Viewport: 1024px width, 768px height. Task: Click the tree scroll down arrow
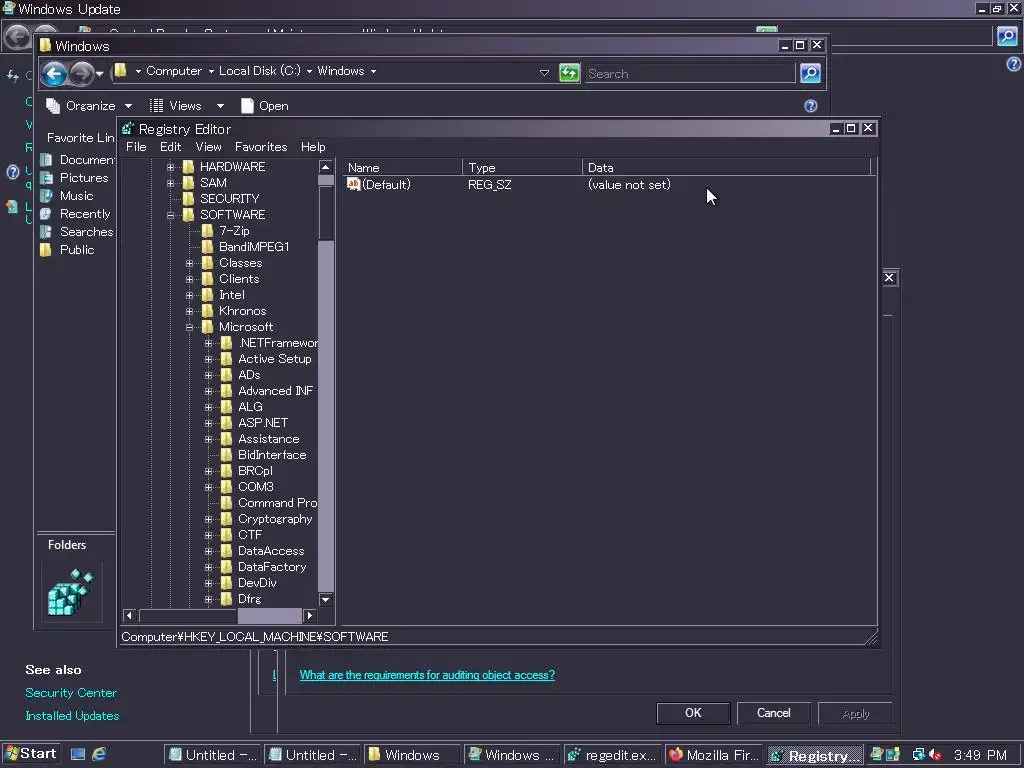click(325, 600)
